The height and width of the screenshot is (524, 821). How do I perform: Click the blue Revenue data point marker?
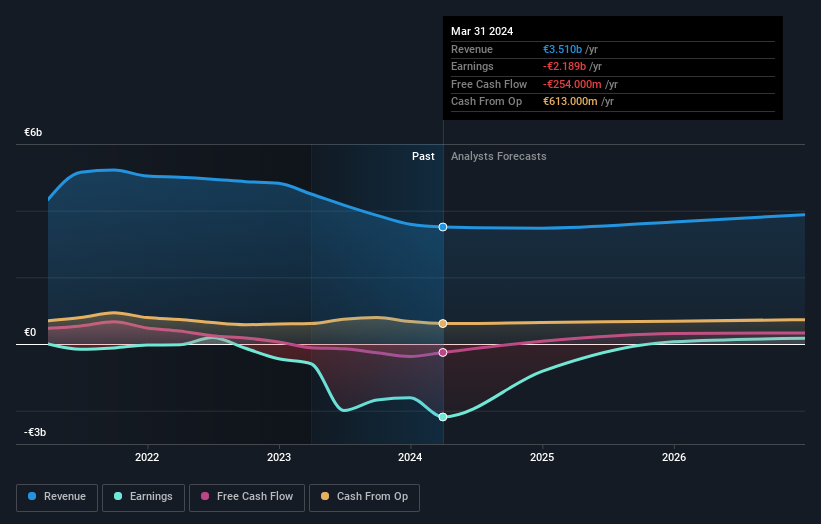pyautogui.click(x=443, y=227)
